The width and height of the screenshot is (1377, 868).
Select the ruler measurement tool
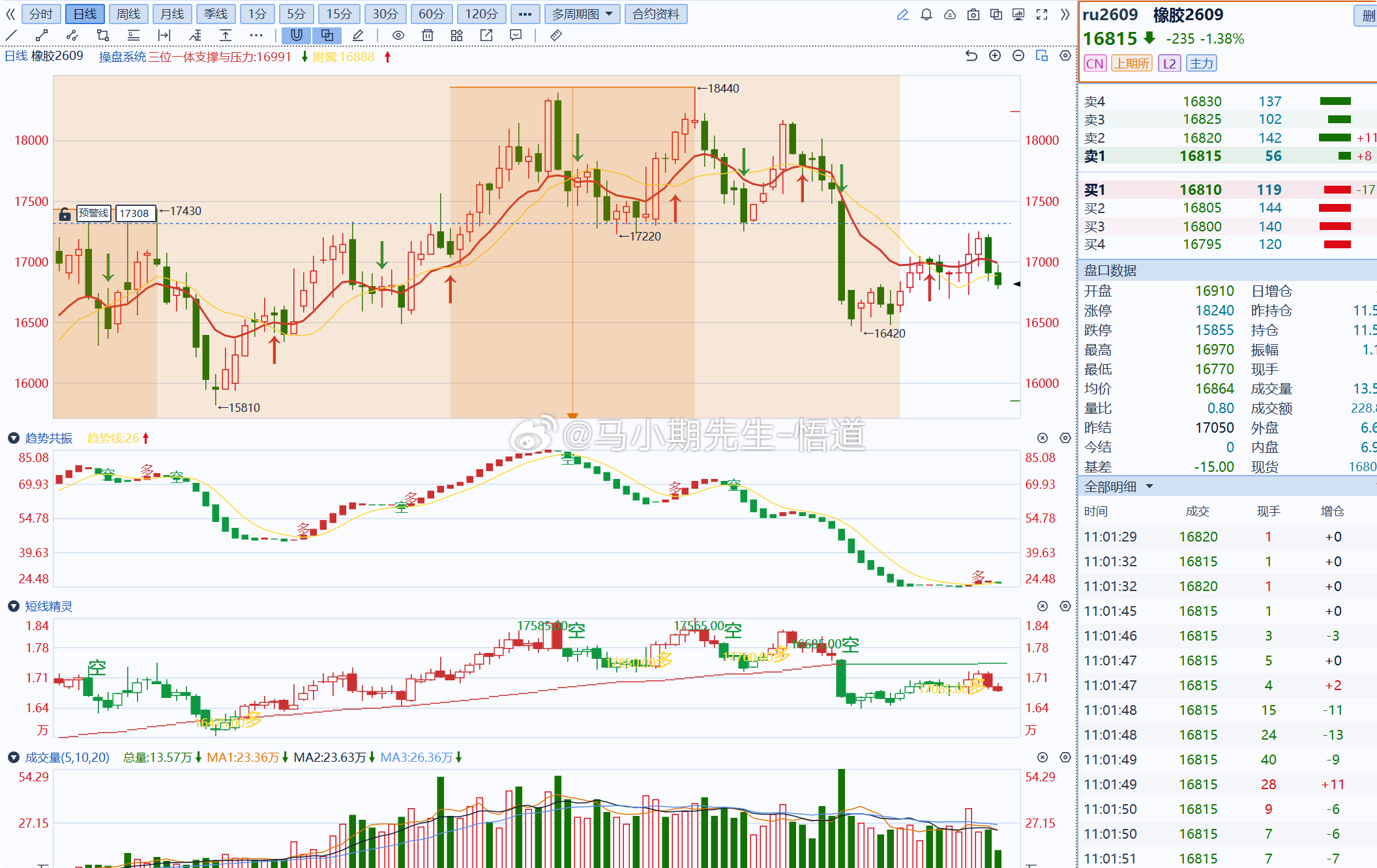556,35
